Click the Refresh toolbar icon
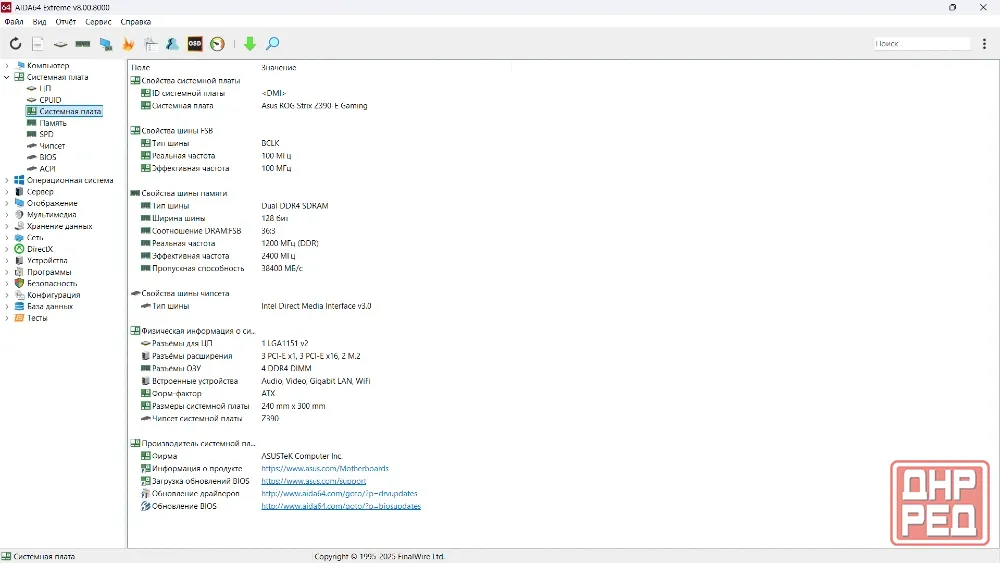This screenshot has width=1000, height=563. (x=15, y=43)
